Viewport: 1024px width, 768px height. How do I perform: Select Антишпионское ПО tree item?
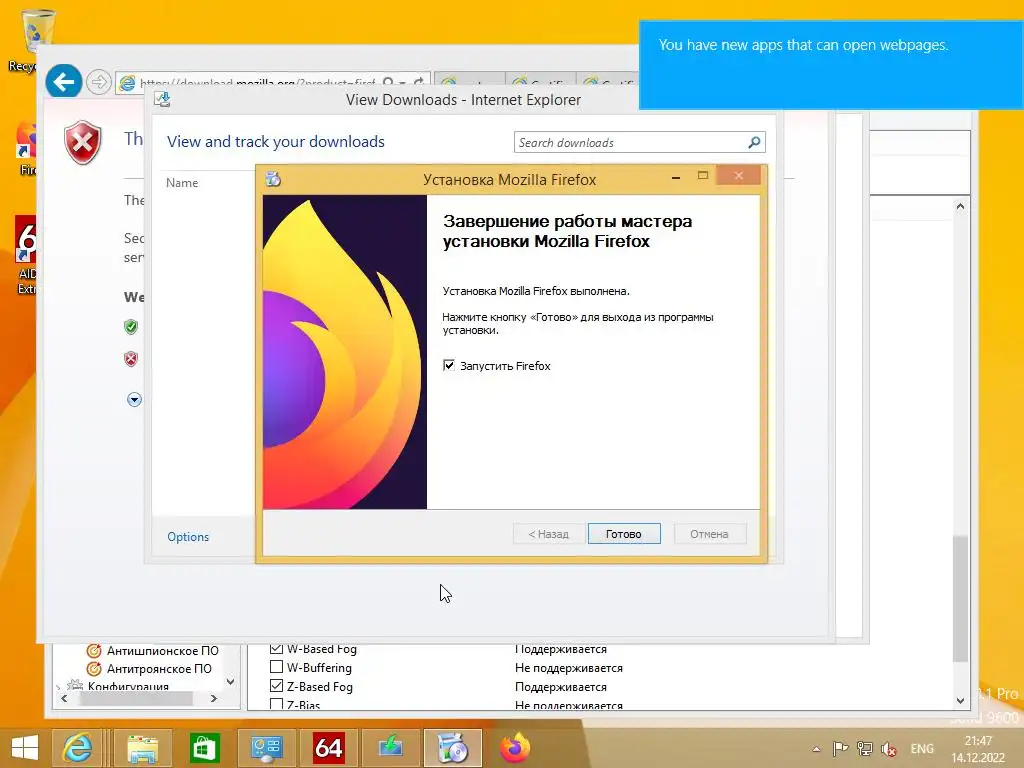tap(163, 650)
